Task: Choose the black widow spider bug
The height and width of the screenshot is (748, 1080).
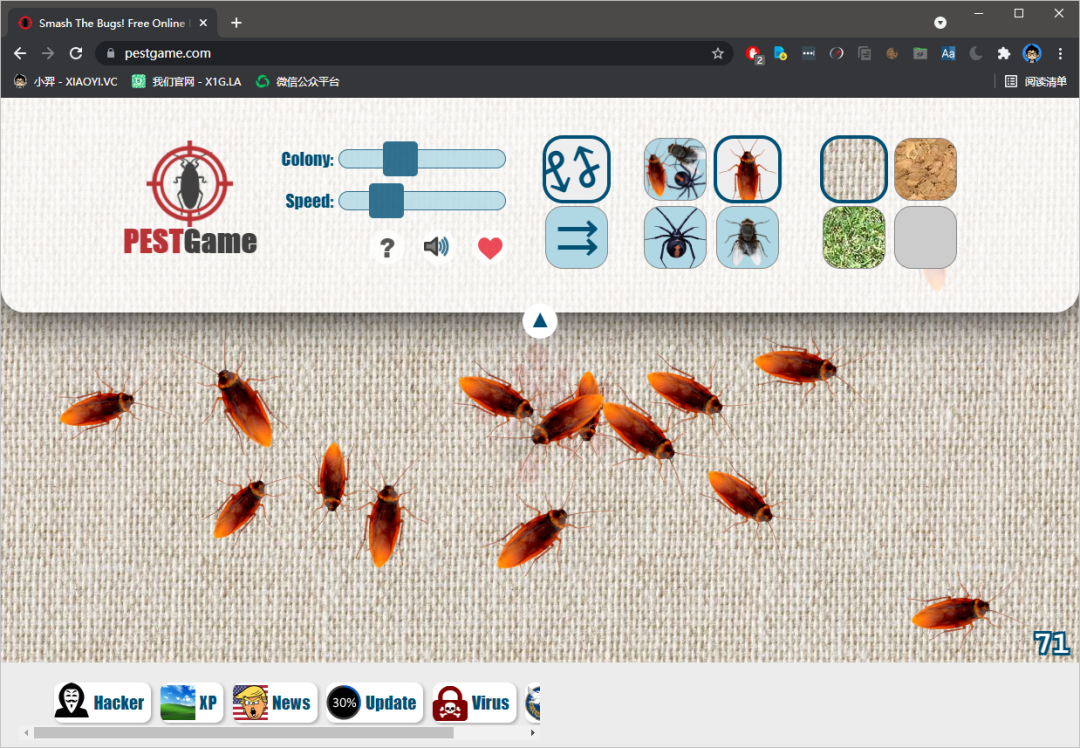Action: click(675, 238)
